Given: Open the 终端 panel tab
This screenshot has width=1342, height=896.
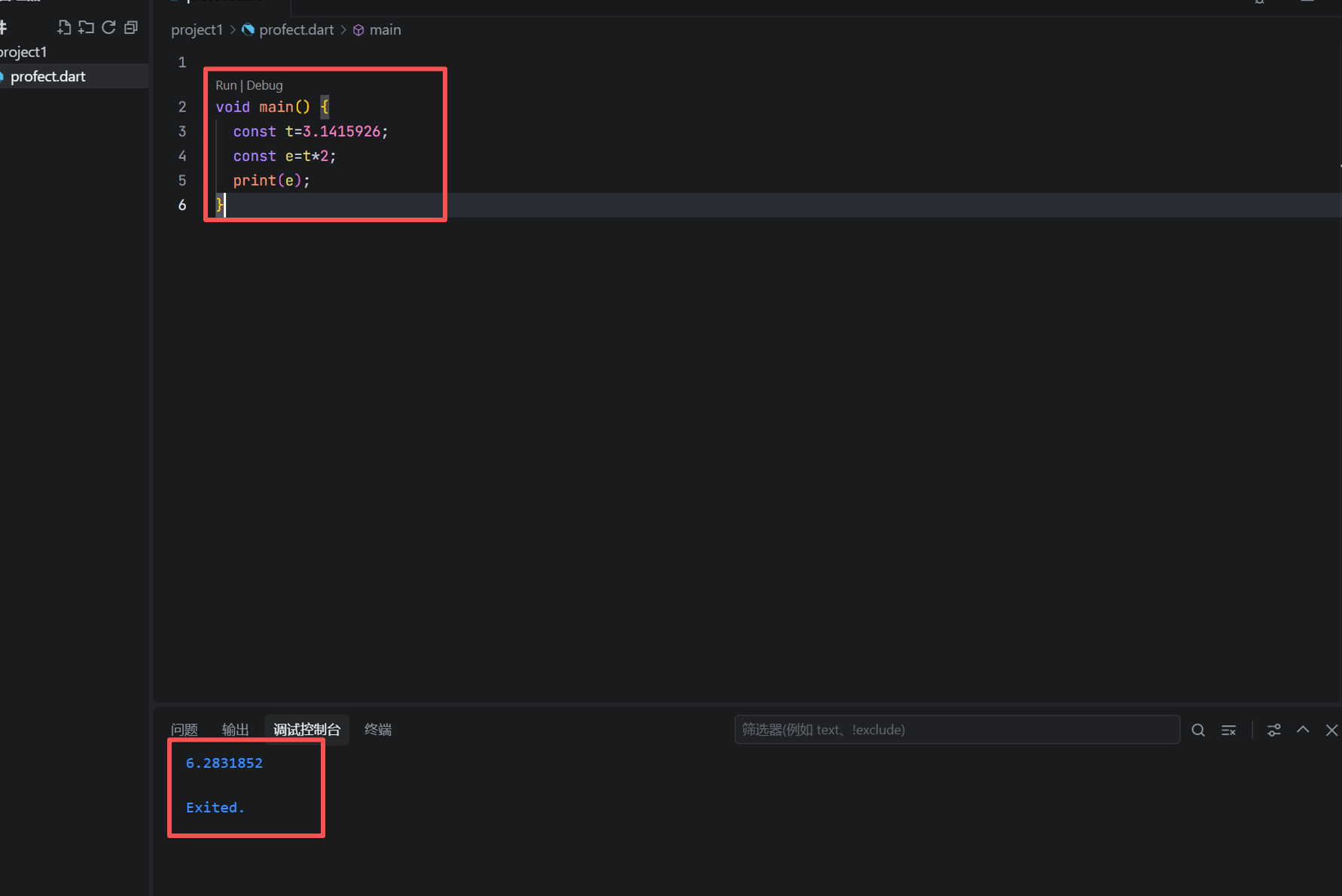Looking at the screenshot, I should tap(378, 730).
